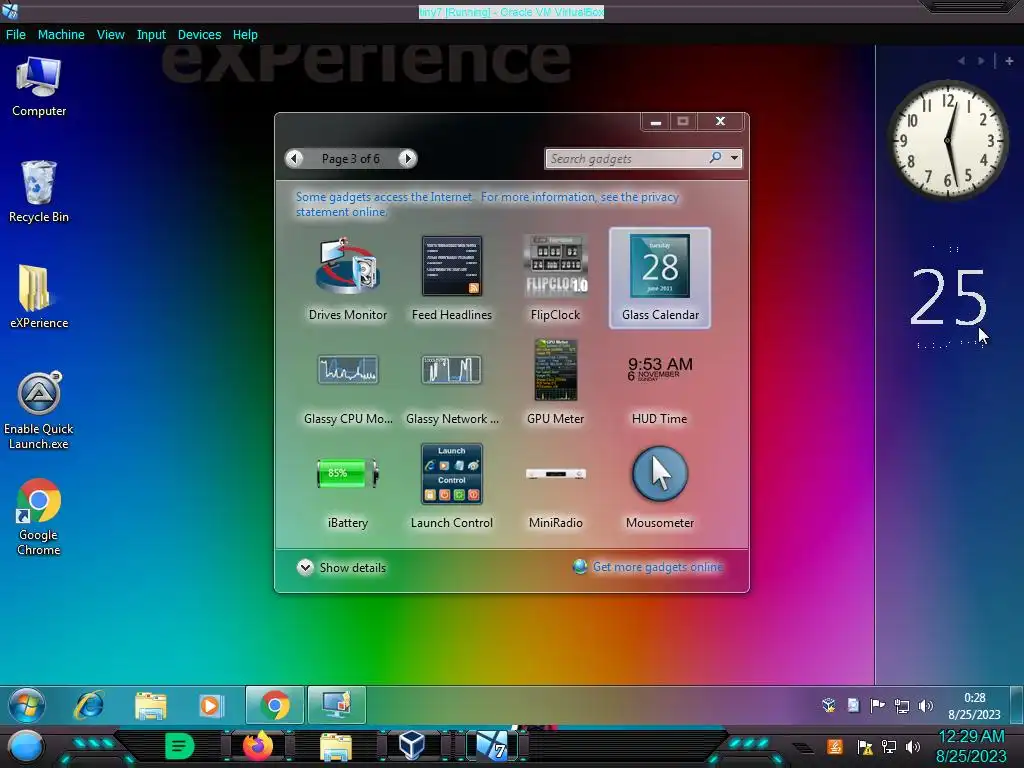Open the host Start orb
This screenshot has width=1024, height=768.
click(x=26, y=746)
